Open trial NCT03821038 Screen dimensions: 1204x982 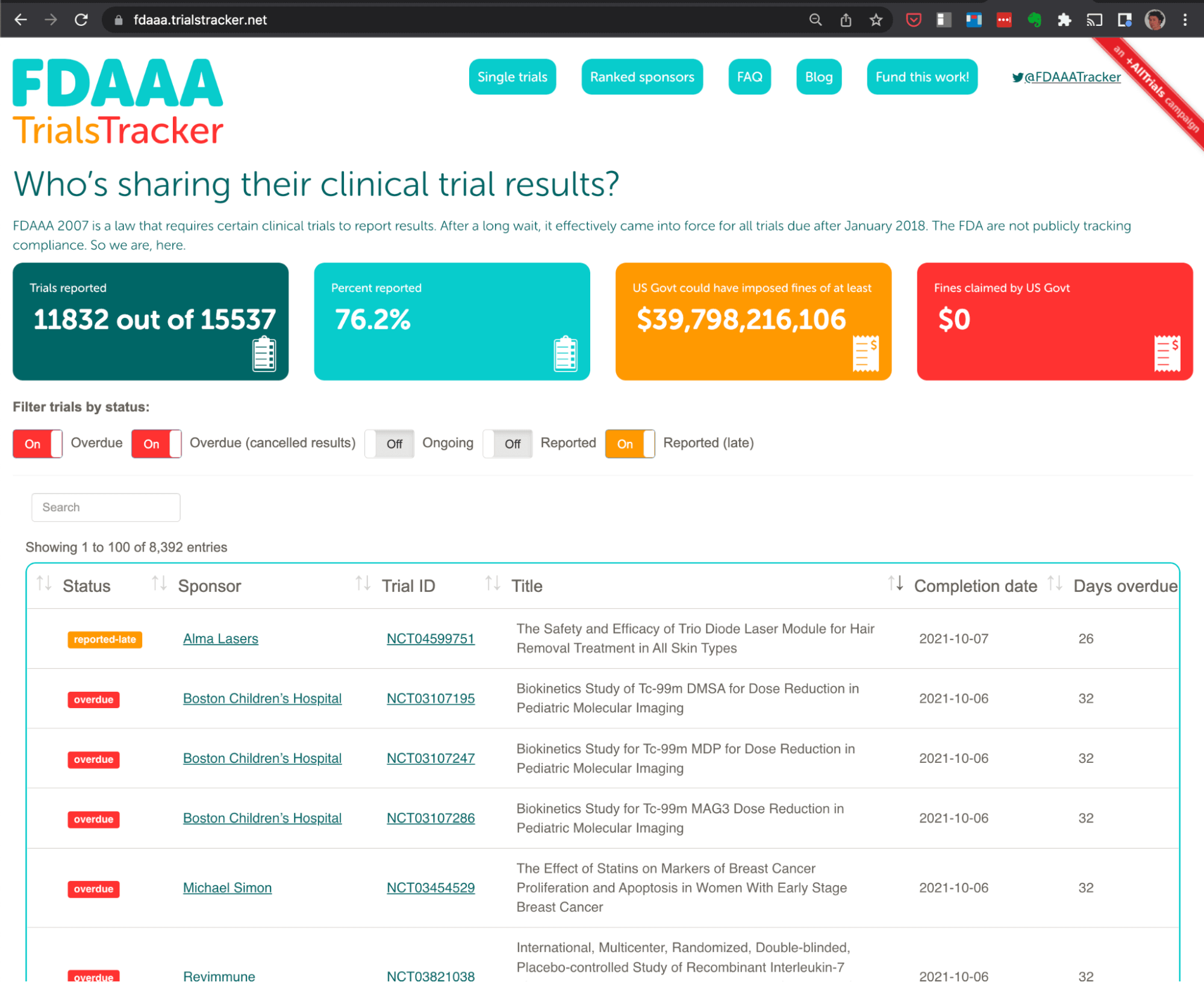[x=431, y=975]
